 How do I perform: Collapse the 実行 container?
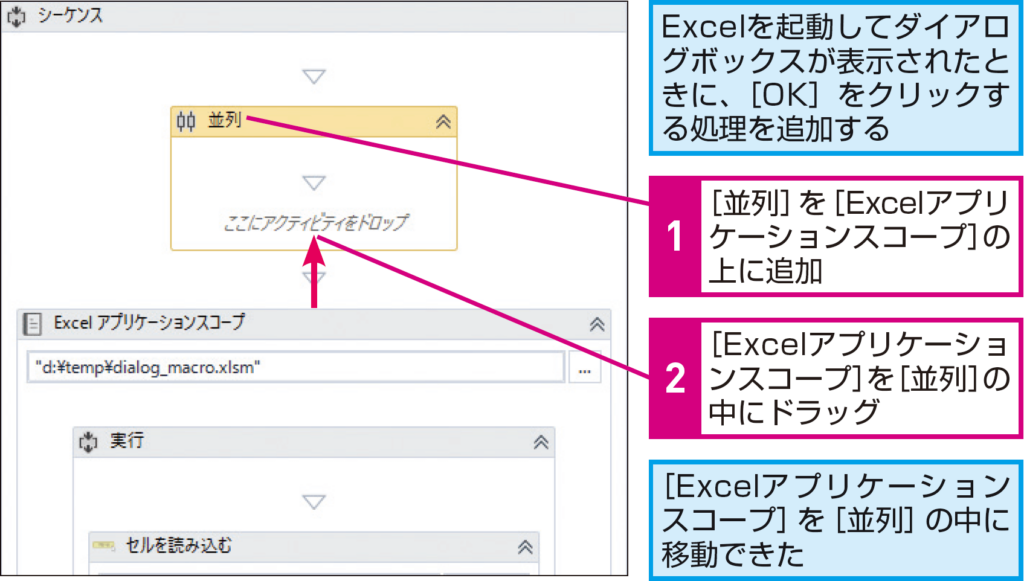click(541, 443)
